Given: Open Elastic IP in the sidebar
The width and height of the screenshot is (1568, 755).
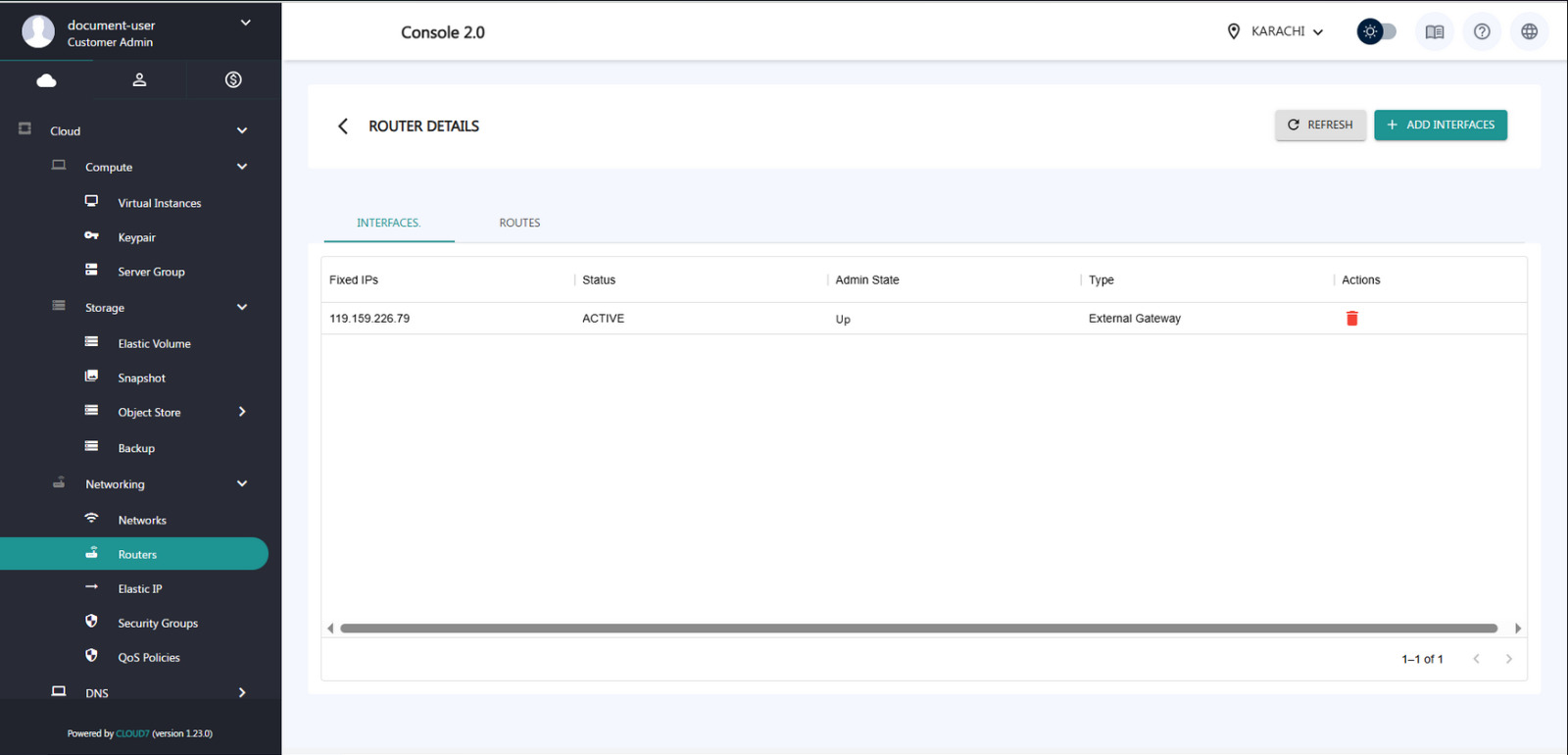Looking at the screenshot, I should point(140,588).
